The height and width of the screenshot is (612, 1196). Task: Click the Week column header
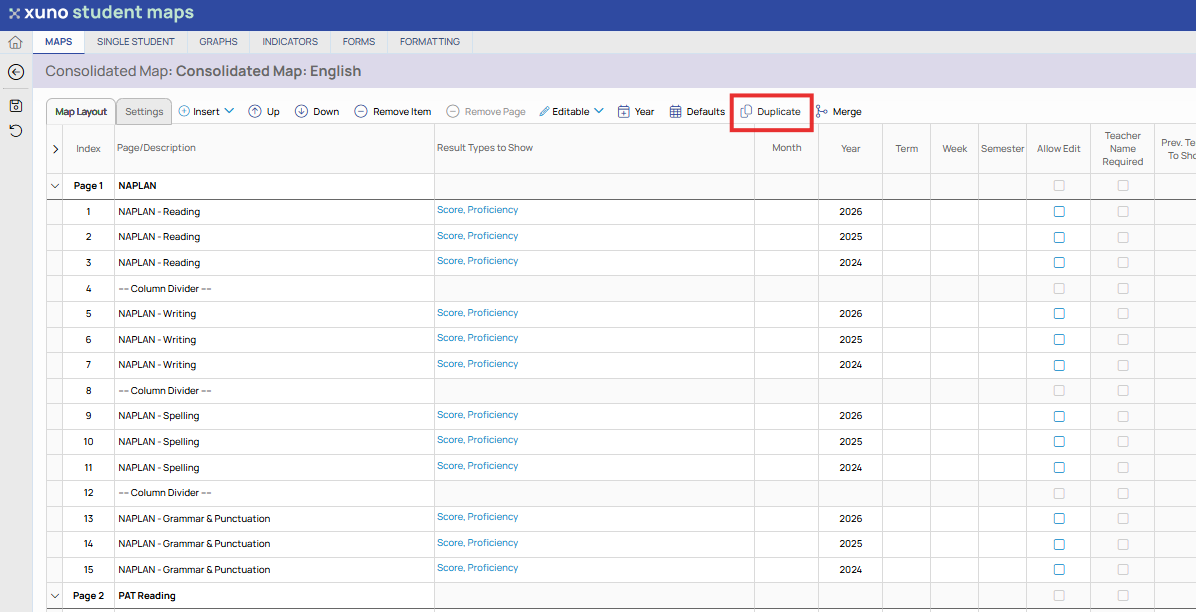(954, 149)
